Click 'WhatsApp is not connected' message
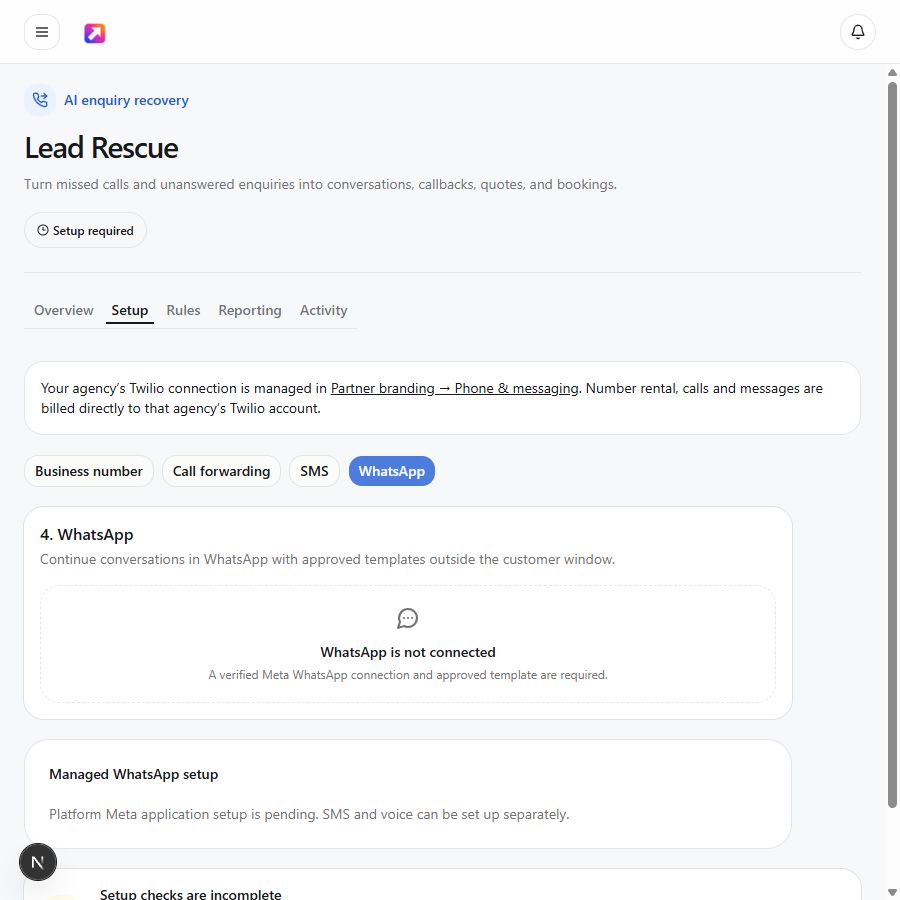The height and width of the screenshot is (900, 900). [x=408, y=653]
